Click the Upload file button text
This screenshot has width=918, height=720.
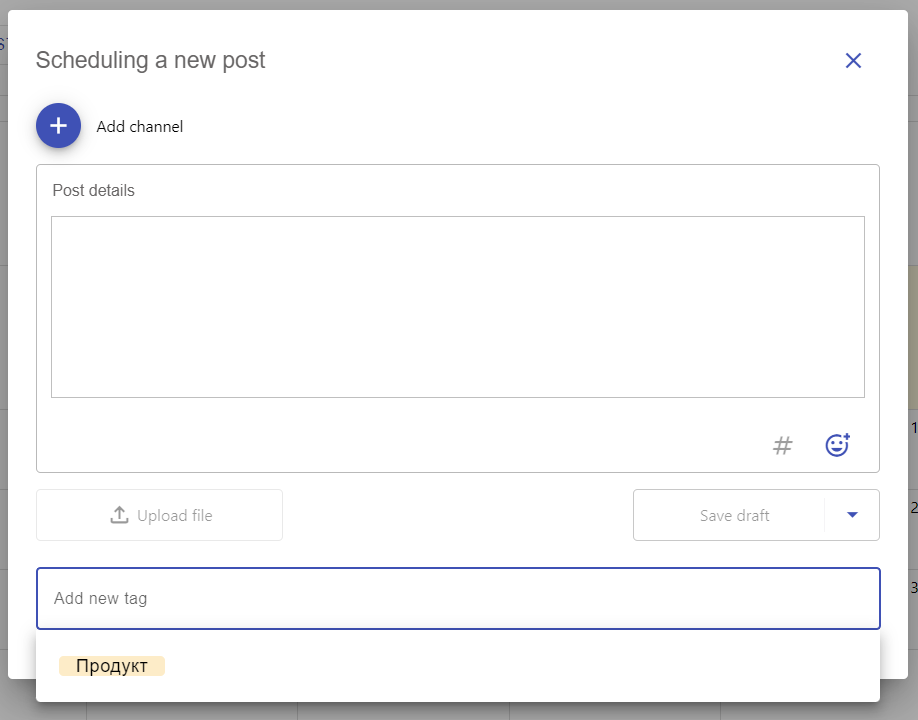point(174,516)
